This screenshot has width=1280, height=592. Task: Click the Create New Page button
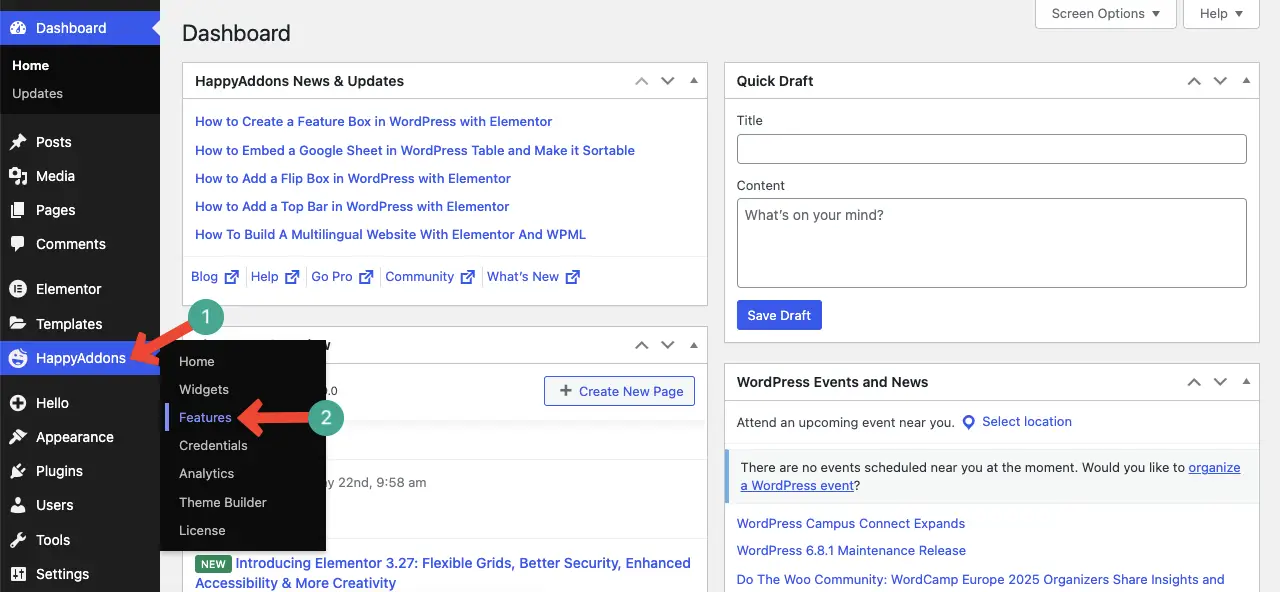tap(620, 391)
